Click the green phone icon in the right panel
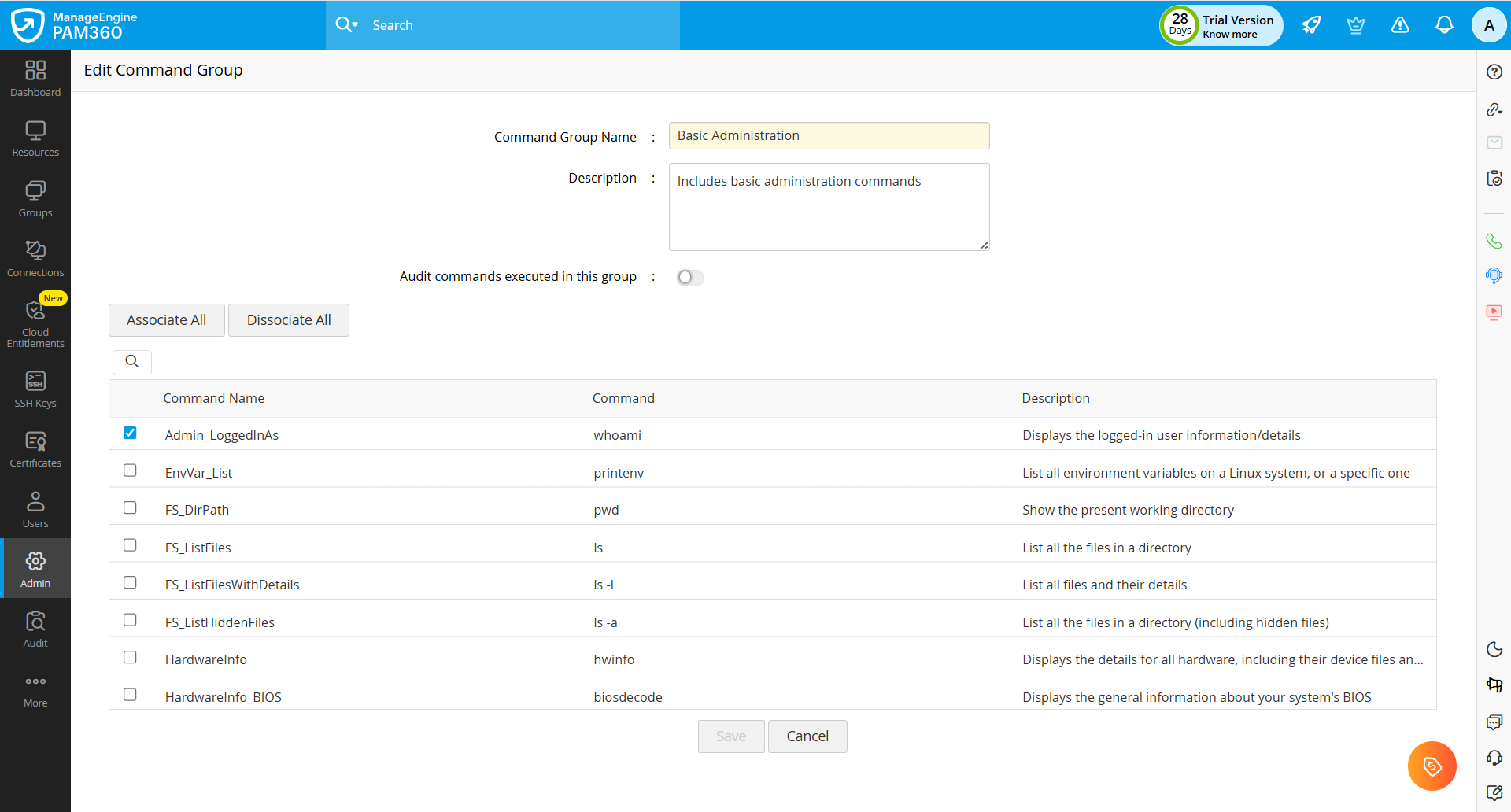The height and width of the screenshot is (812, 1511). click(x=1494, y=241)
